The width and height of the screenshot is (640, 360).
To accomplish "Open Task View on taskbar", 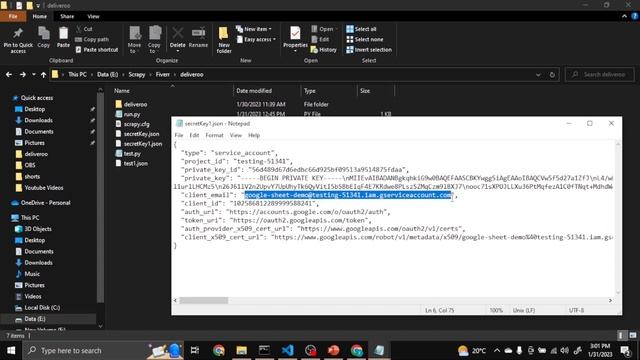I will click(x=195, y=350).
